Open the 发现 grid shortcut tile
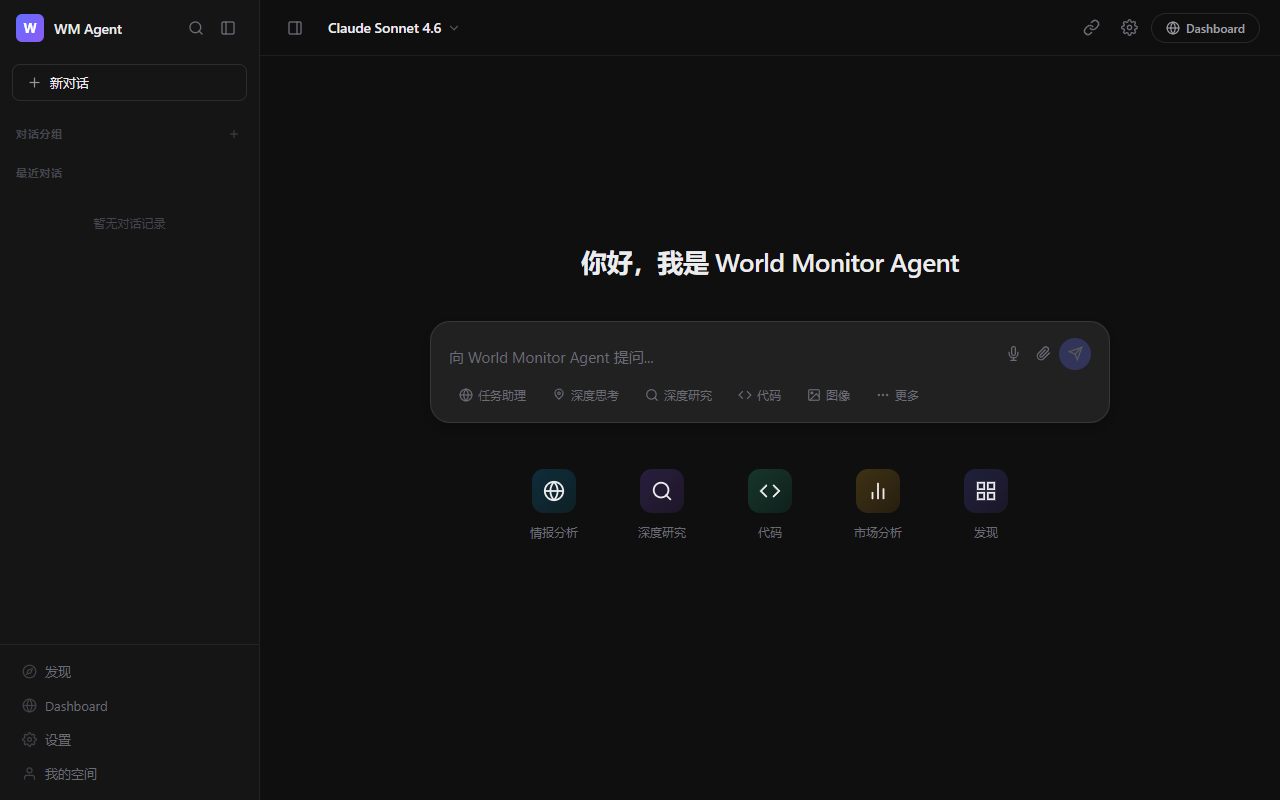 click(x=986, y=504)
